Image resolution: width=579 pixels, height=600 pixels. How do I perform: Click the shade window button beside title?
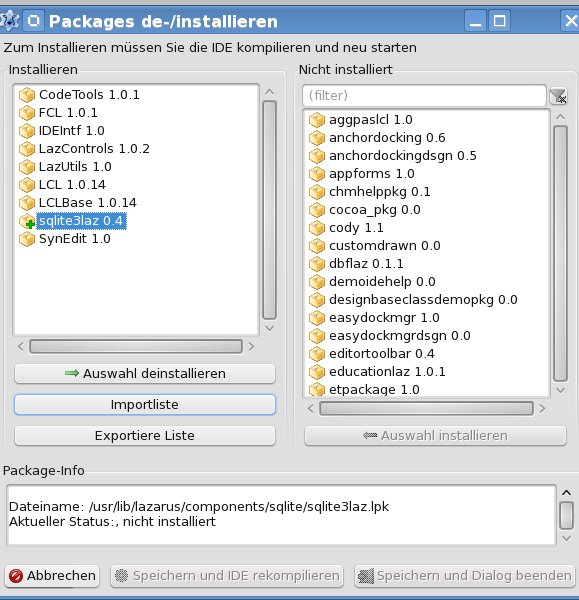(34, 21)
